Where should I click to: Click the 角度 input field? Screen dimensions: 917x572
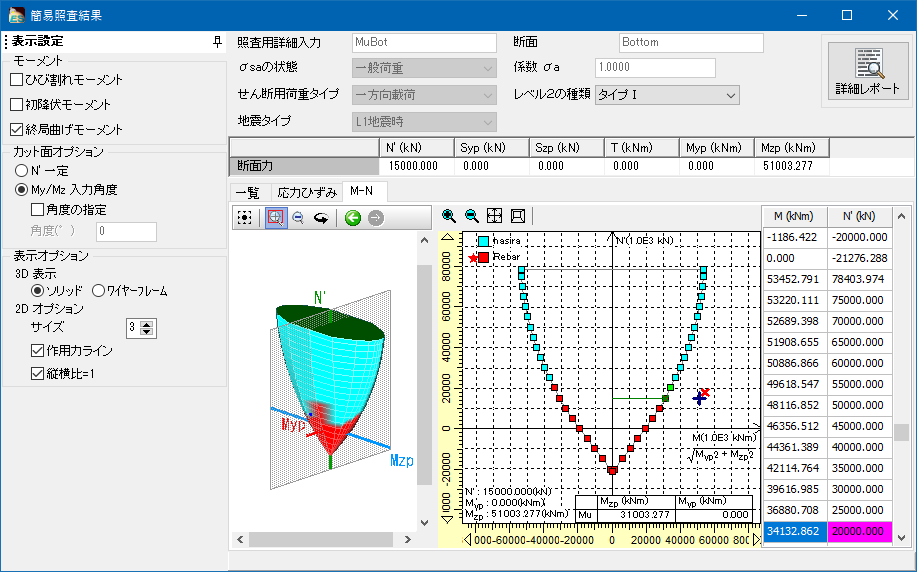pos(126,232)
